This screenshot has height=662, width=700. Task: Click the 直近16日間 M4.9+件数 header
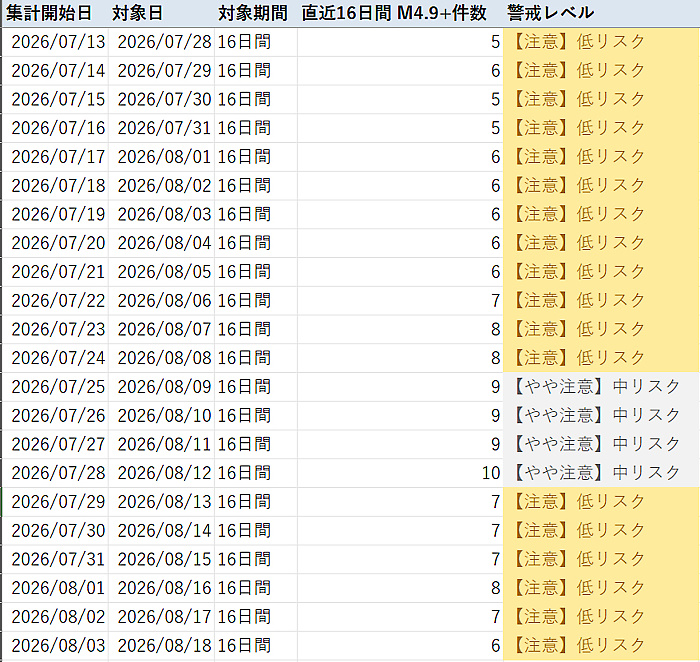click(400, 13)
